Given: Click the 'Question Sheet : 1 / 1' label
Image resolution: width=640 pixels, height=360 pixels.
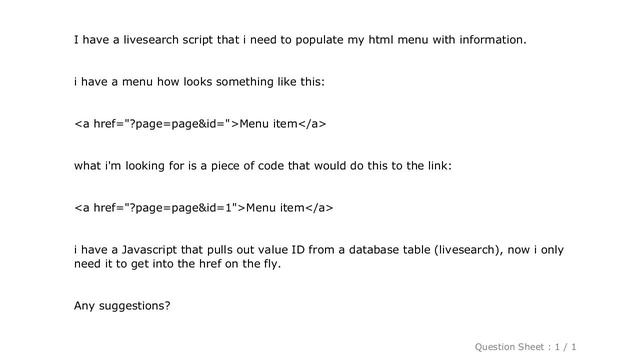Looking at the screenshot, I should pyautogui.click(x=525, y=347).
